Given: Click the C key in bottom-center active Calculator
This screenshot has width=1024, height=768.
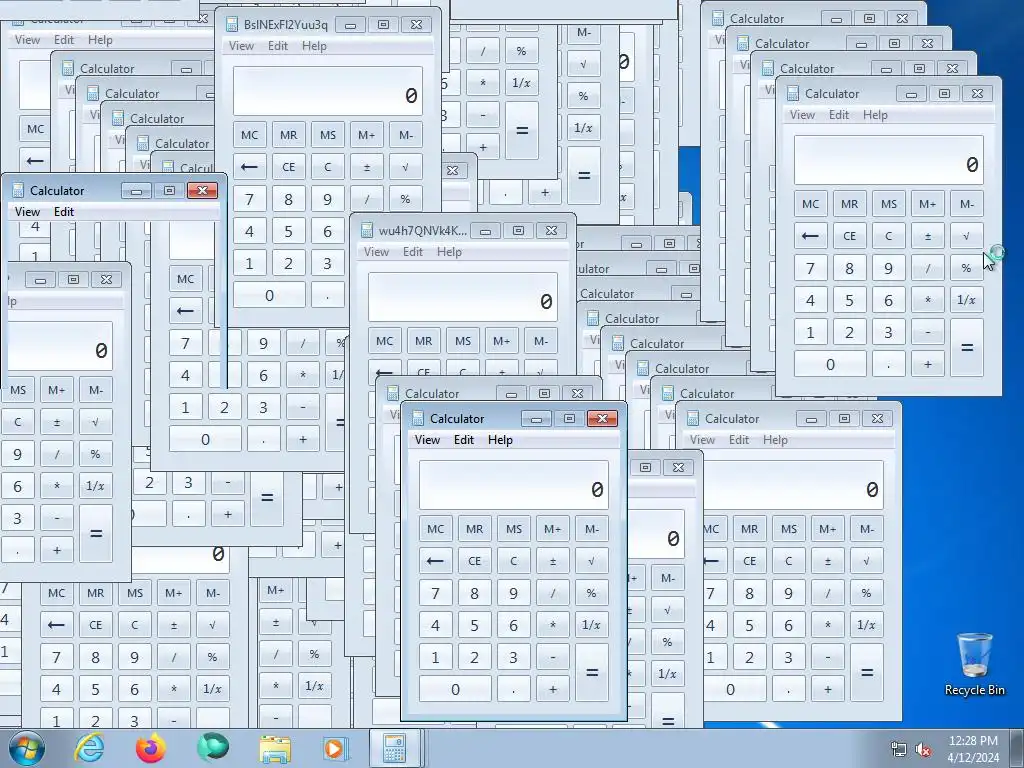Looking at the screenshot, I should tap(513, 561).
